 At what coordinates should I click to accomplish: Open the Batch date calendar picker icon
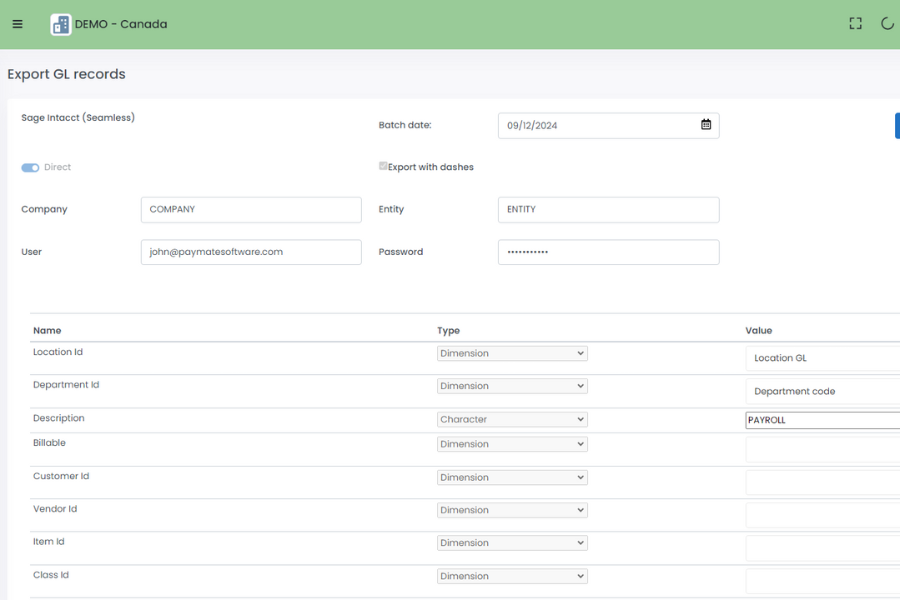[706, 125]
